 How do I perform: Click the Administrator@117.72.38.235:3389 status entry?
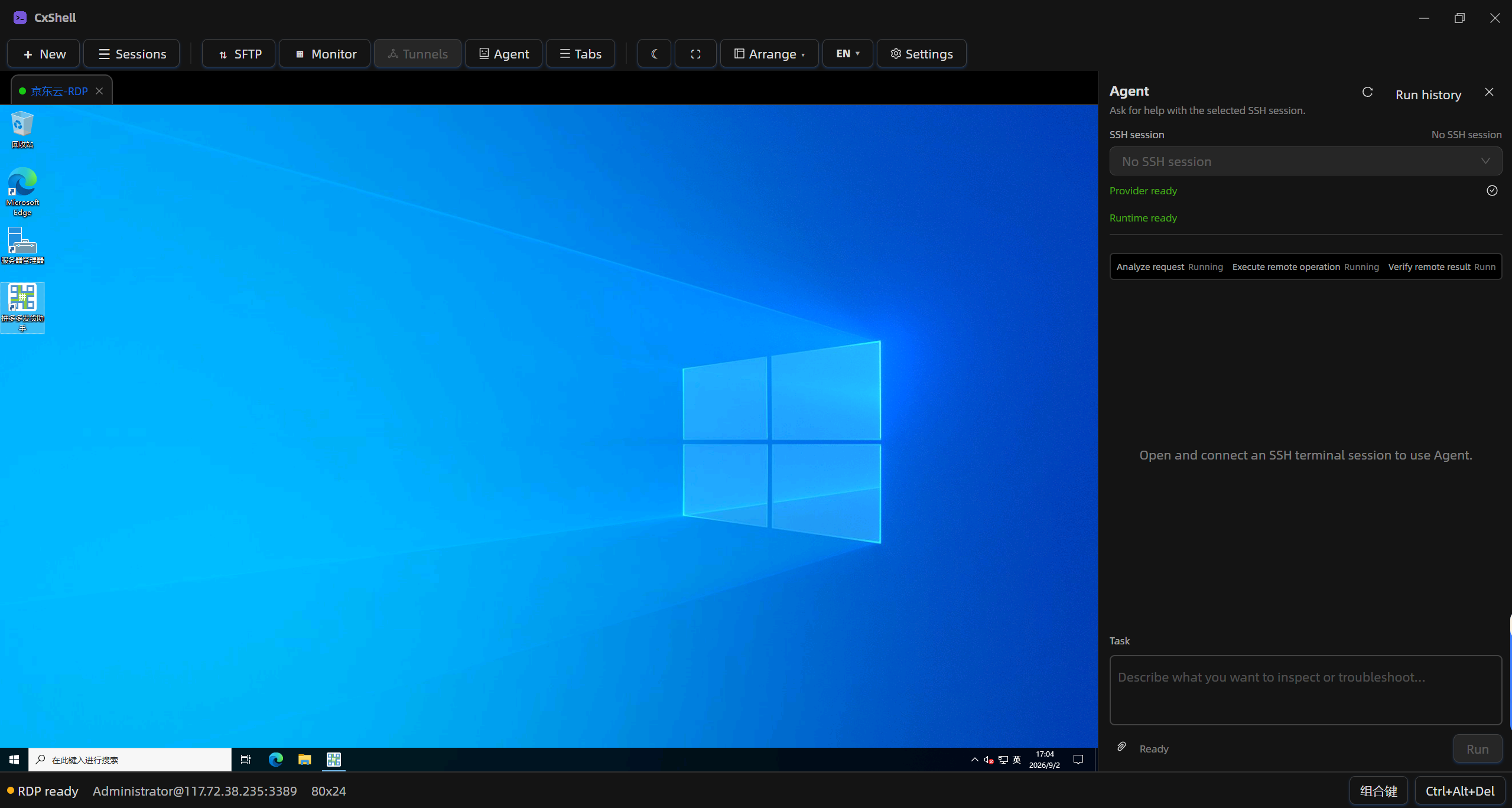tap(194, 791)
